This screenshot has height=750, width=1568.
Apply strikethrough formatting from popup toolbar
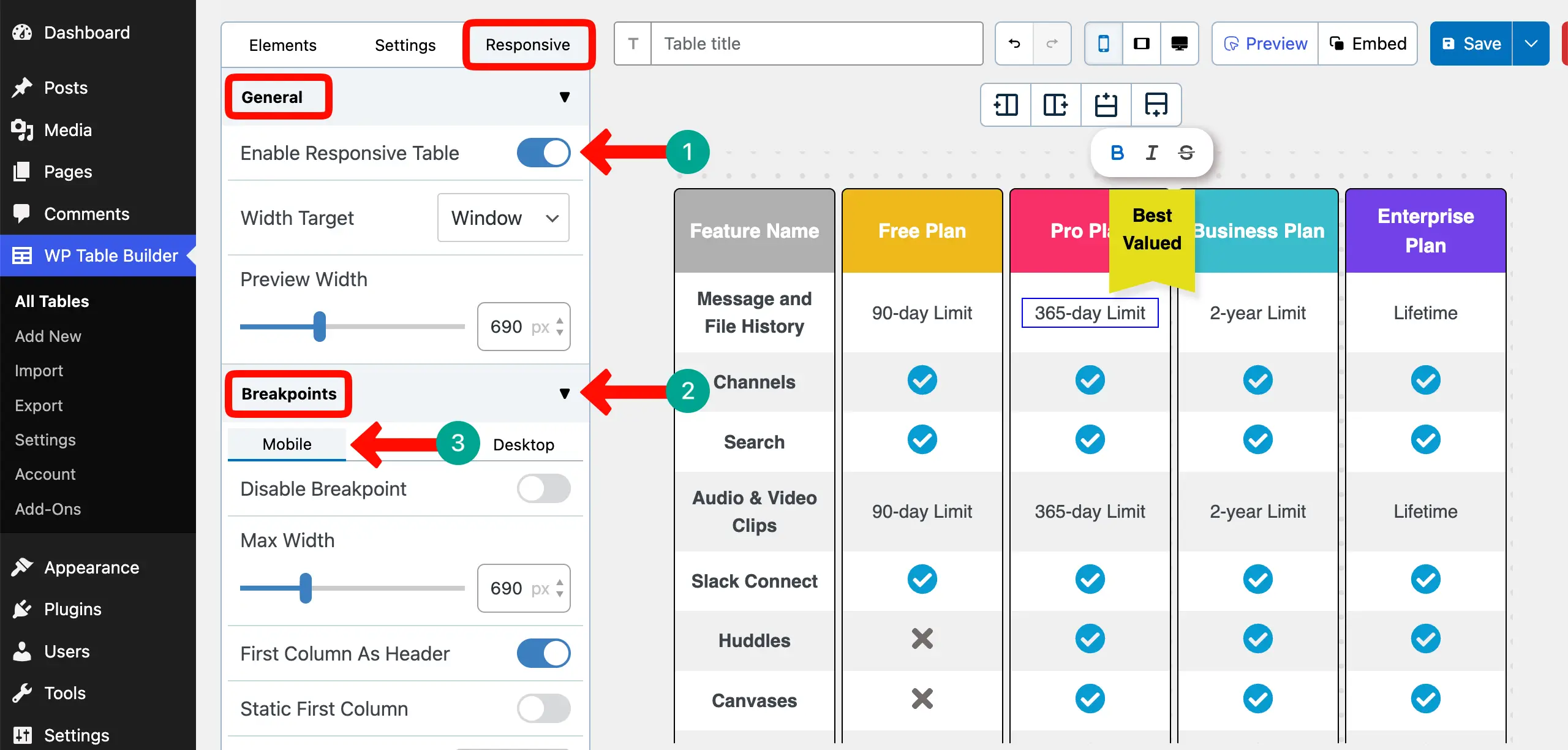(1186, 153)
